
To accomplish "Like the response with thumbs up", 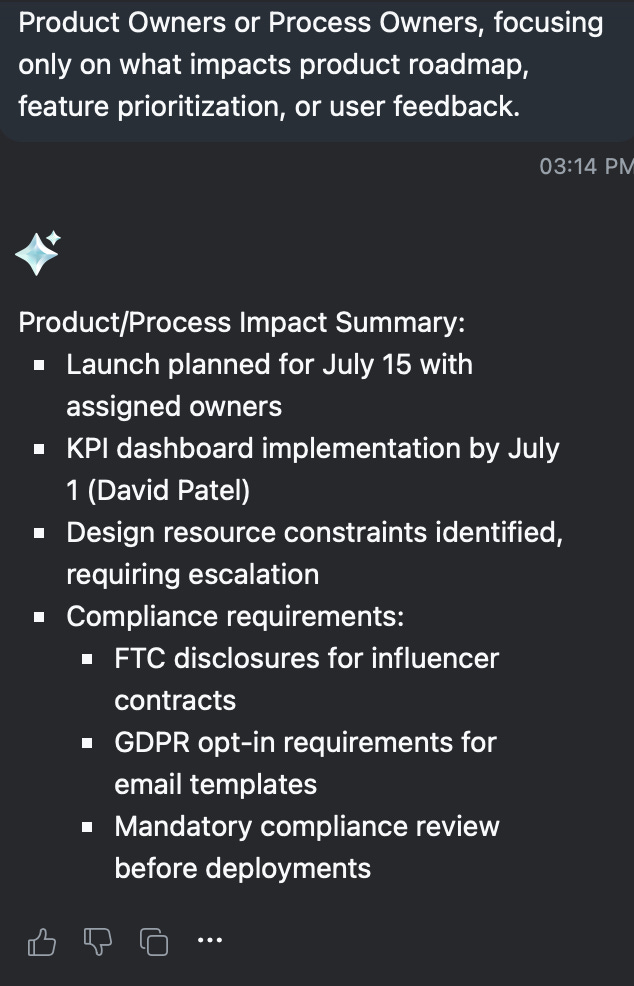I will pos(42,942).
